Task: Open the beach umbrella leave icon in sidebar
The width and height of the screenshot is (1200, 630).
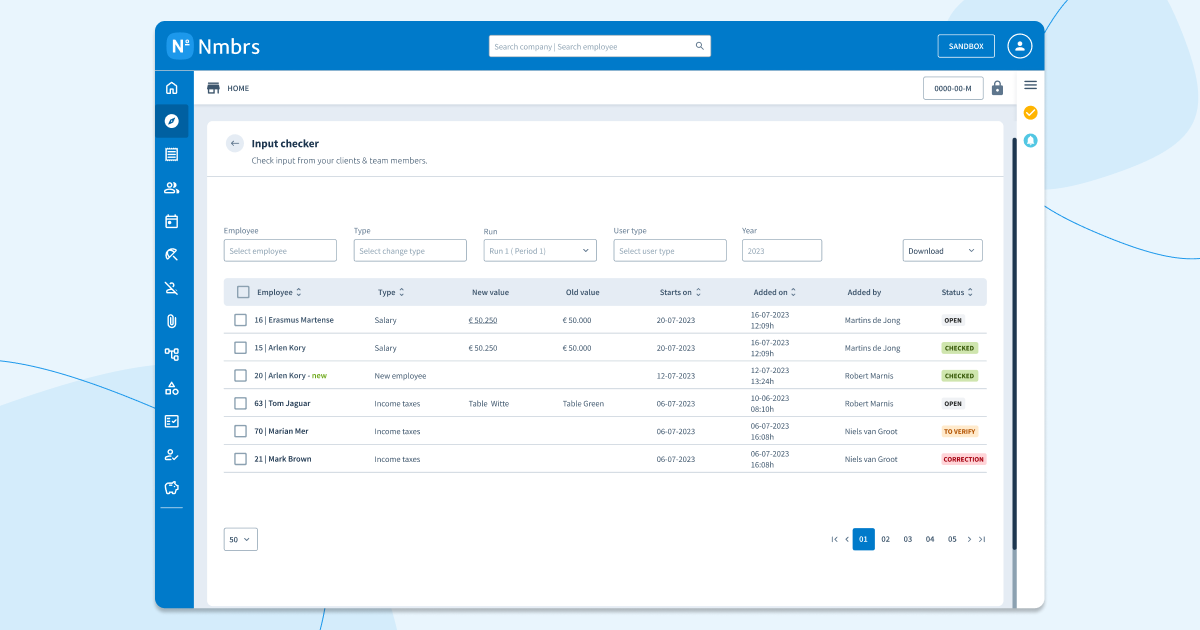Action: point(171,254)
